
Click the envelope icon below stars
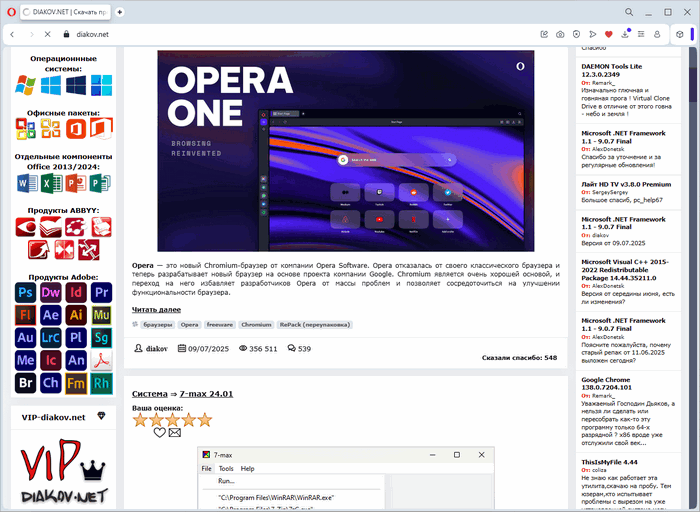point(175,433)
